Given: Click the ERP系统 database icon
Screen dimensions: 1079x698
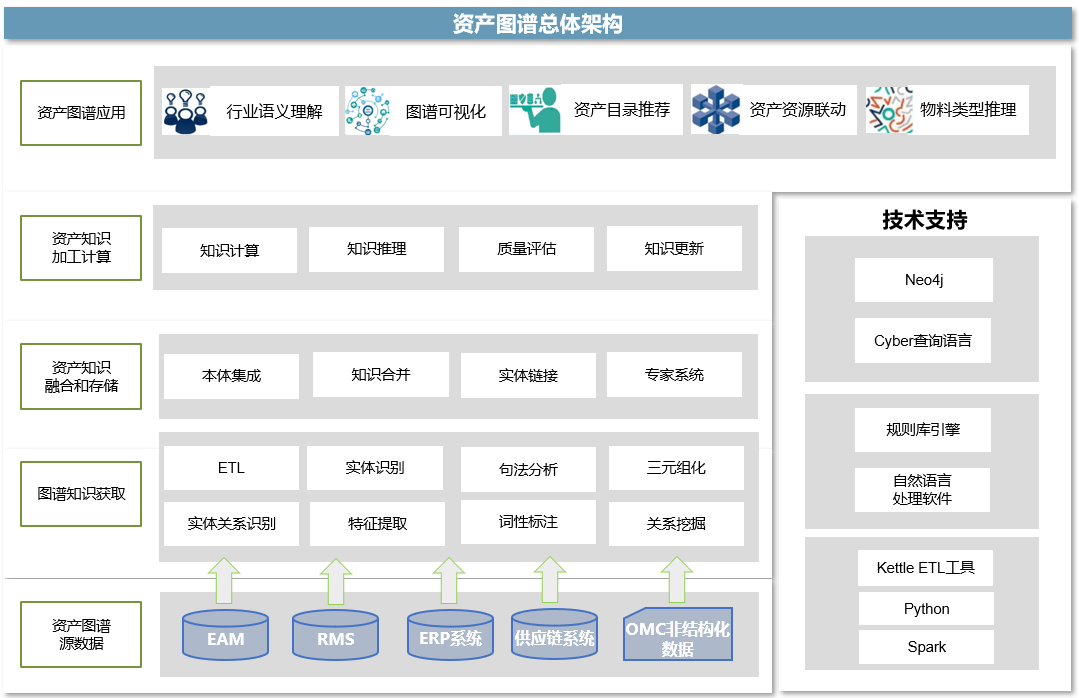Looking at the screenshot, I should point(450,634).
